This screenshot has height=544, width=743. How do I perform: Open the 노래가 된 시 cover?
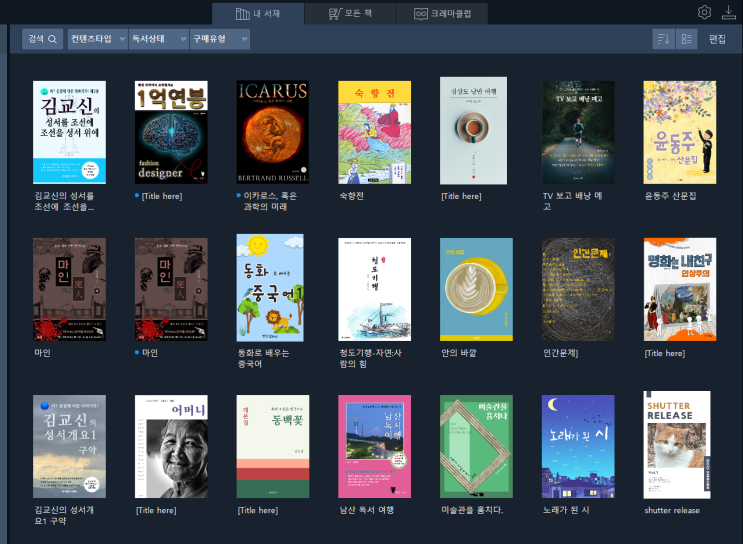tap(578, 446)
